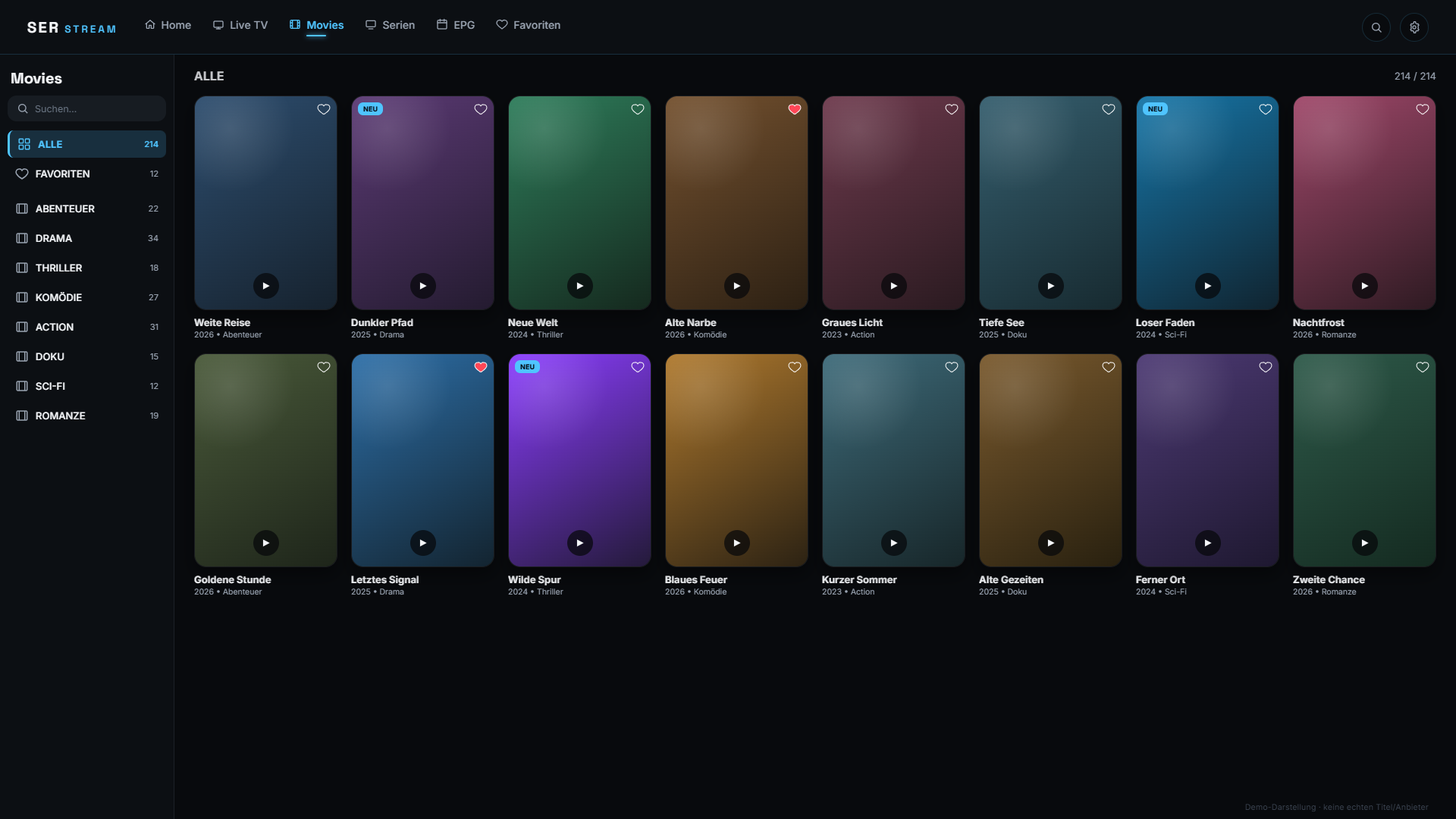Play the movie Wilde Spur
The width and height of the screenshot is (1456, 819).
coord(579,543)
